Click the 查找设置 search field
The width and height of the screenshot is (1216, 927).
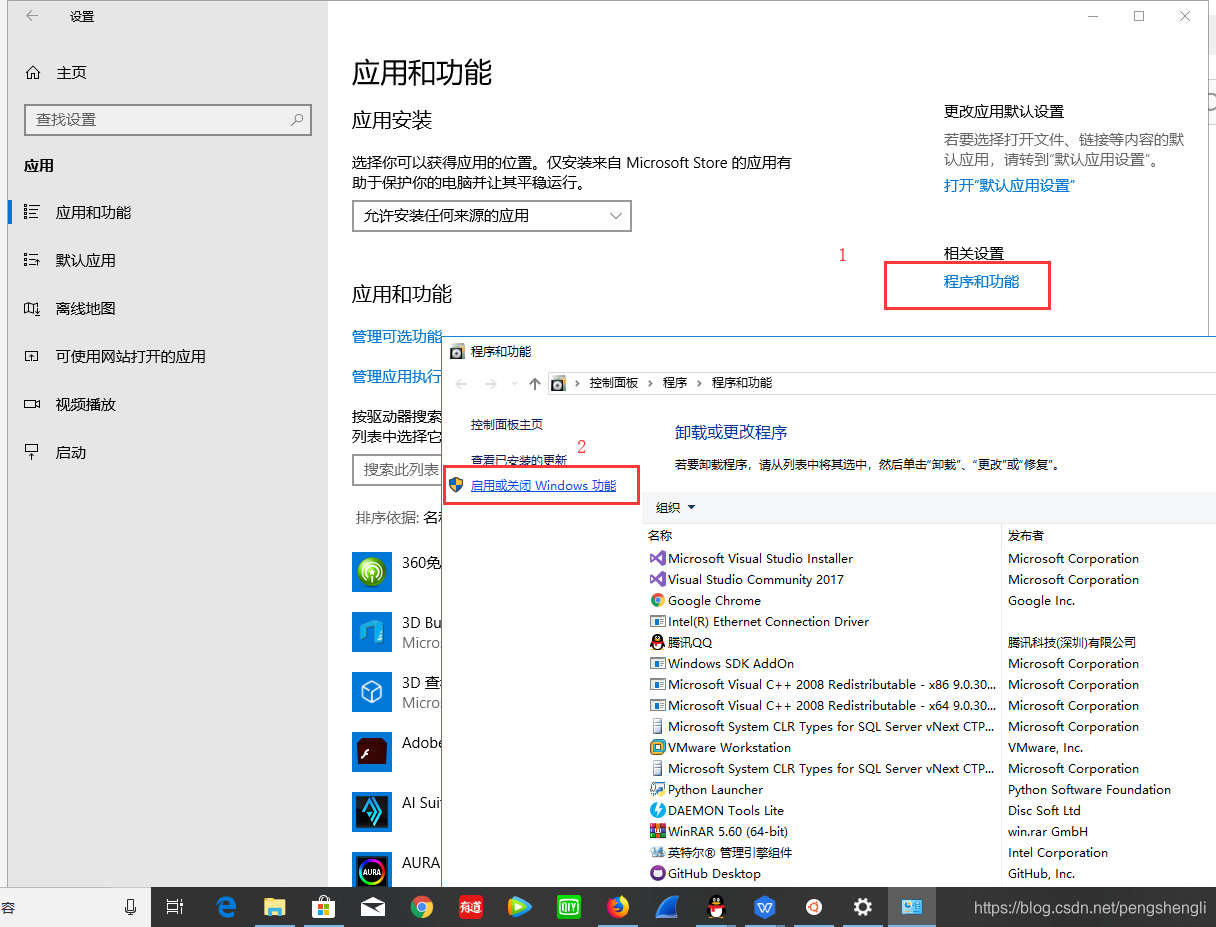(x=167, y=119)
